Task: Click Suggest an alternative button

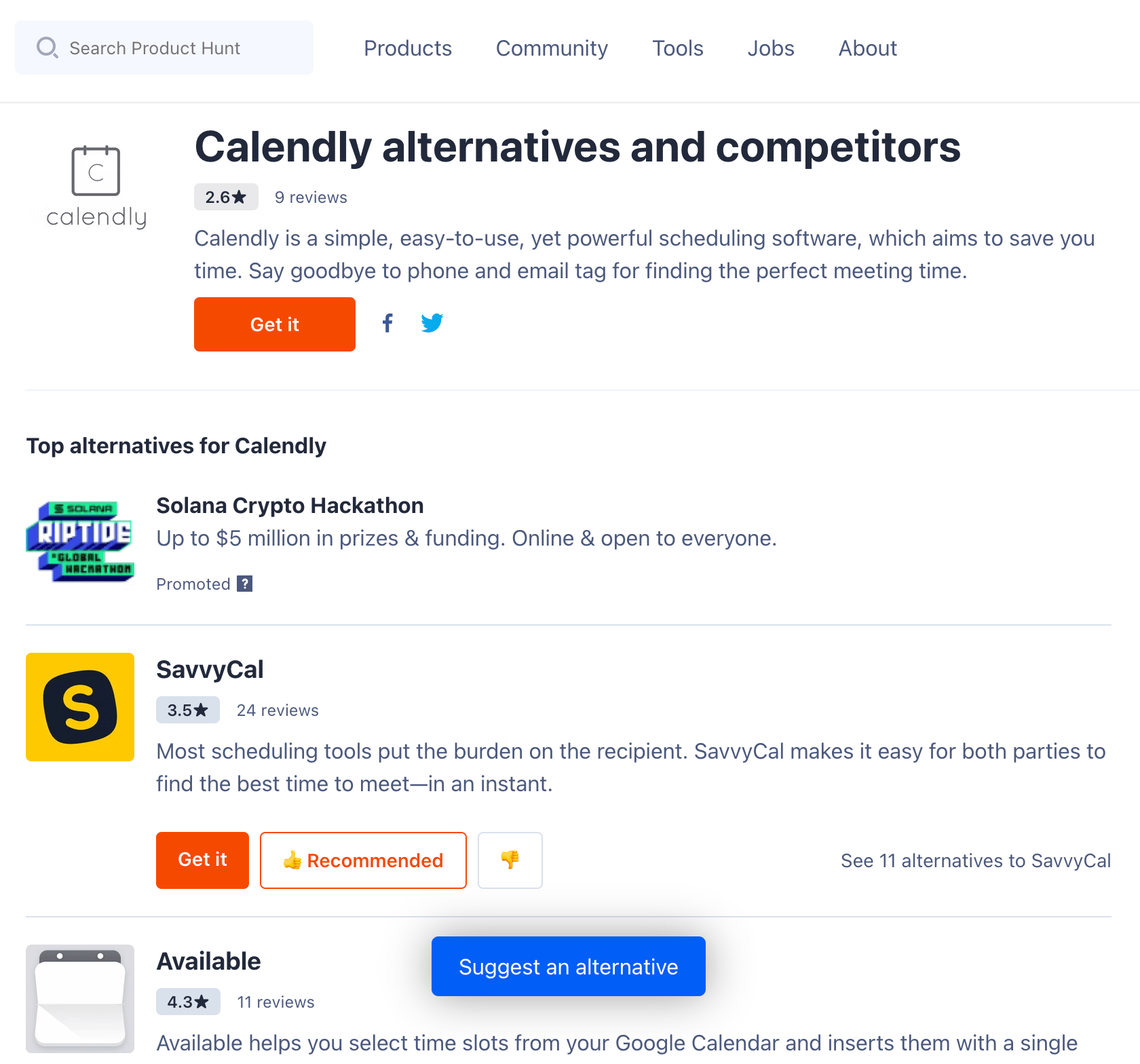Action: (569, 966)
